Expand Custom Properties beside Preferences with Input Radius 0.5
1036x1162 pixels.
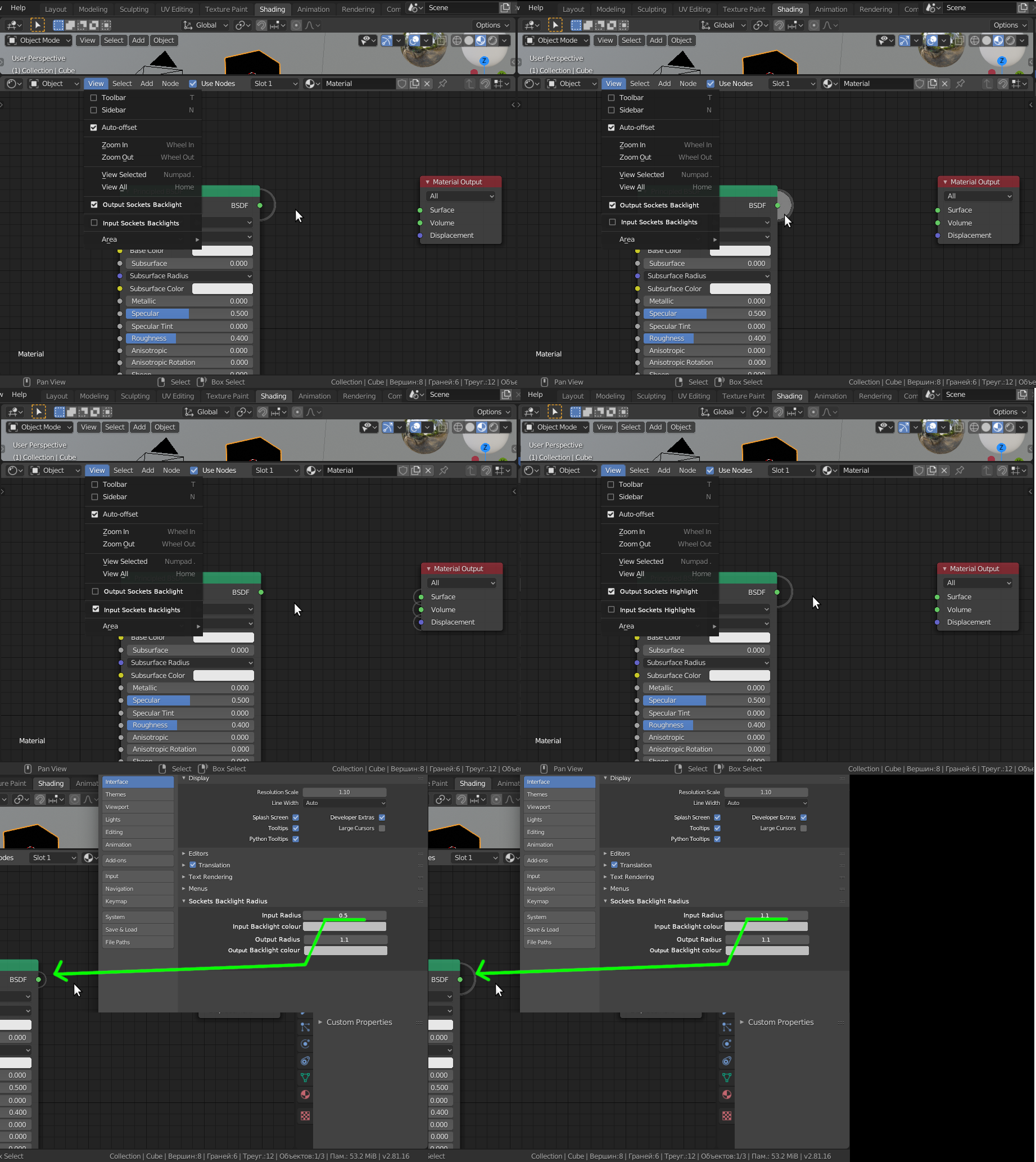[x=359, y=1022]
